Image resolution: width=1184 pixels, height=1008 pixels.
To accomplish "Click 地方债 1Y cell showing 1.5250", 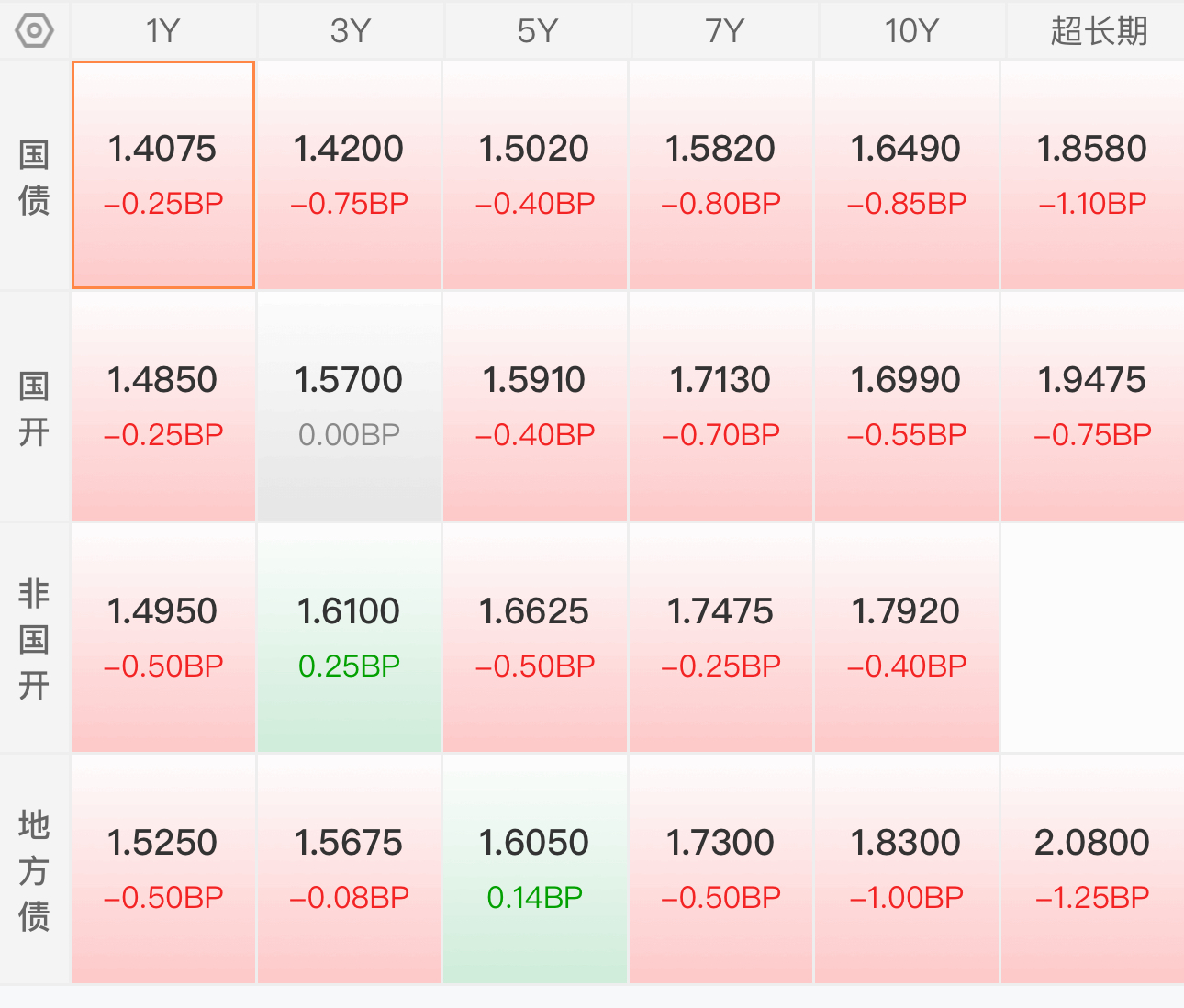I will pos(163,869).
